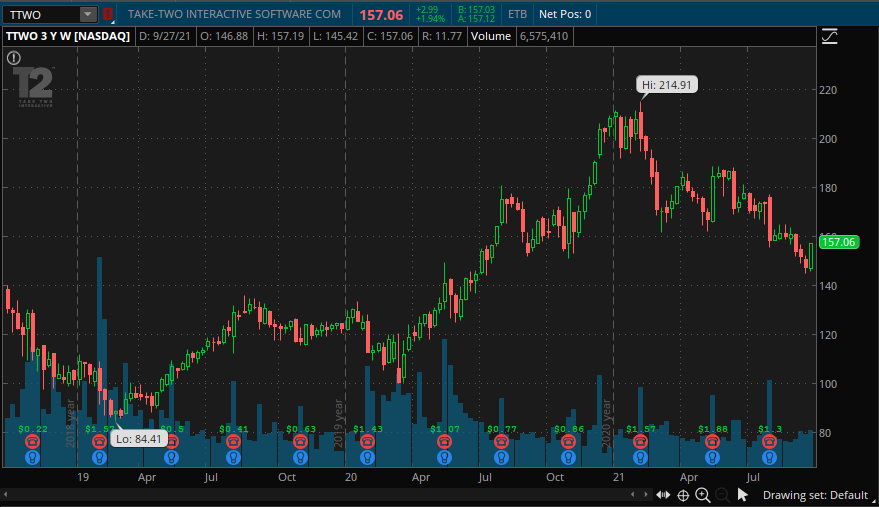This screenshot has width=879, height=507.
Task: Click the Lo: 84.41 price bubble
Action: 138,439
